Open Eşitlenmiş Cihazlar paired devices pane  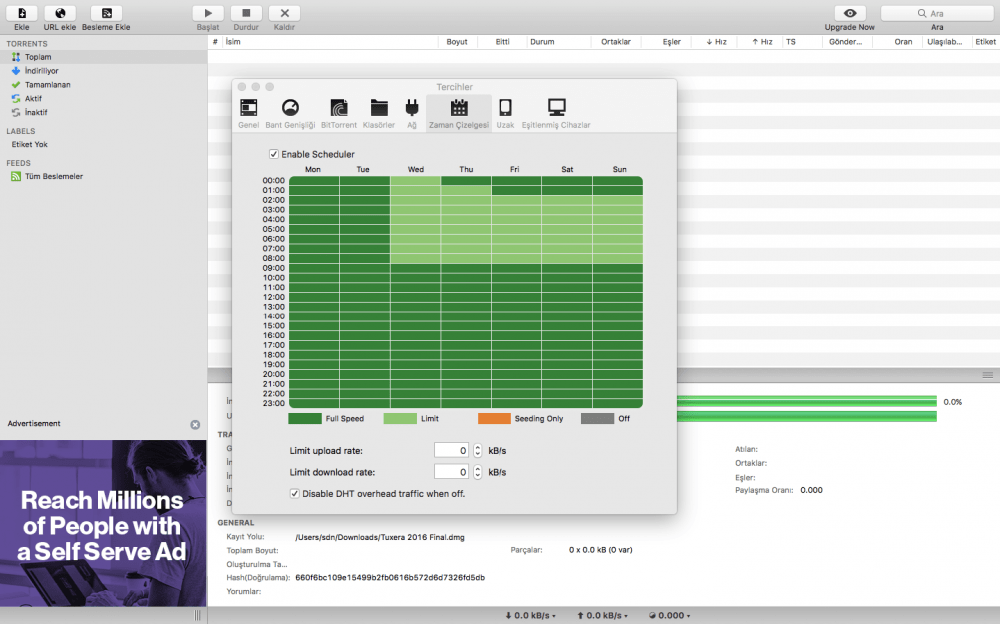tap(556, 114)
